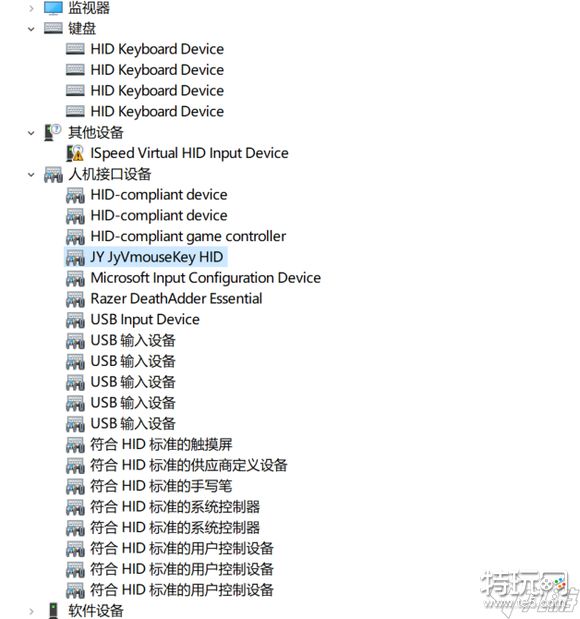This screenshot has width=580, height=619.
Task: Expand the 软件设备 node
Action: tap(31, 611)
